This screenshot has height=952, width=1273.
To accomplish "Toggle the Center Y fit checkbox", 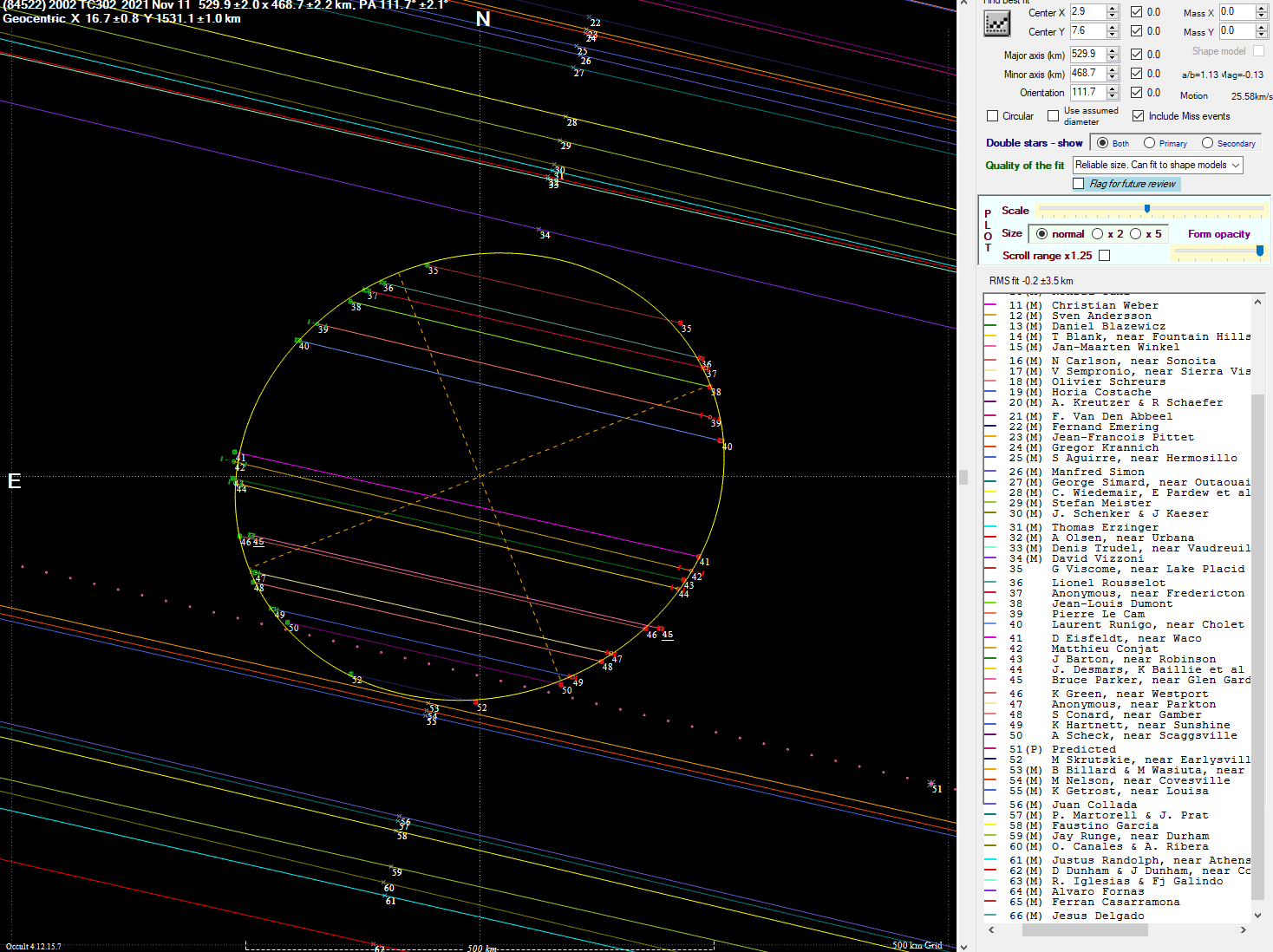I will (1136, 31).
